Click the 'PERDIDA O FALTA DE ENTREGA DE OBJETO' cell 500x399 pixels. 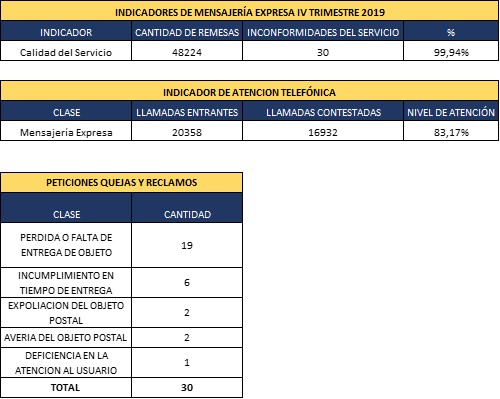(x=66, y=245)
